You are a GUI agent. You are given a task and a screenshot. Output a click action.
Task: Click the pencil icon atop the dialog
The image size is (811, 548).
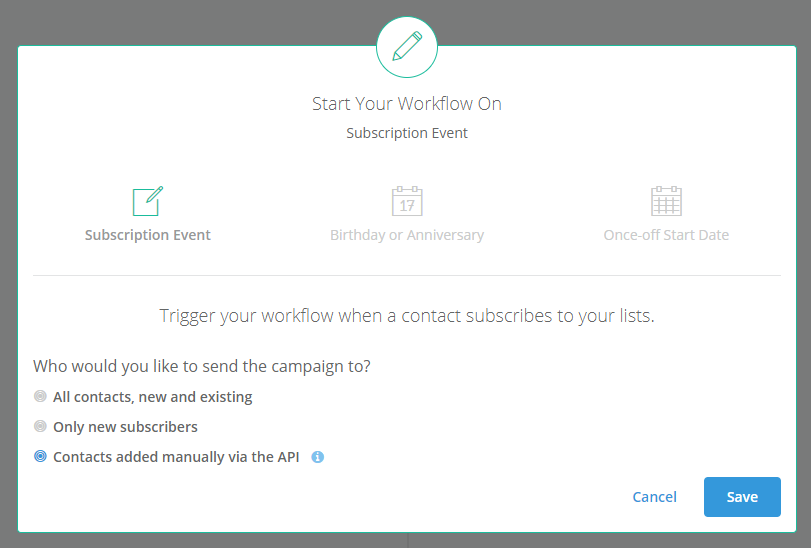(406, 47)
